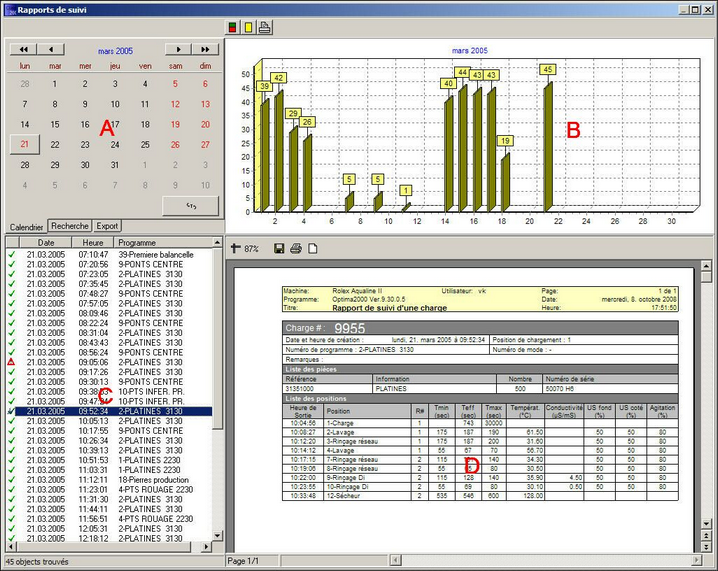Image resolution: width=718 pixels, height=571 pixels.
Task: Click the Charge # 9955 header in the report
Action: pyautogui.click(x=480, y=328)
